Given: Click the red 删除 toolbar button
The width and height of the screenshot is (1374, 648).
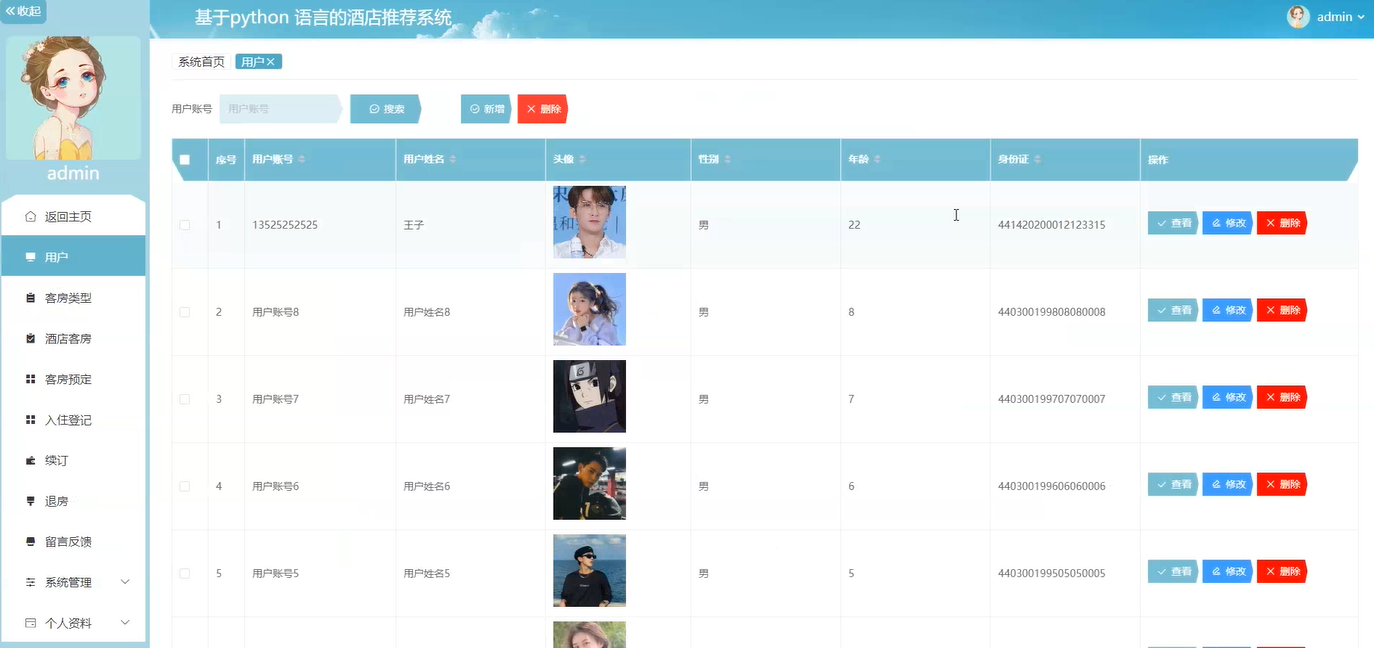Looking at the screenshot, I should (543, 109).
